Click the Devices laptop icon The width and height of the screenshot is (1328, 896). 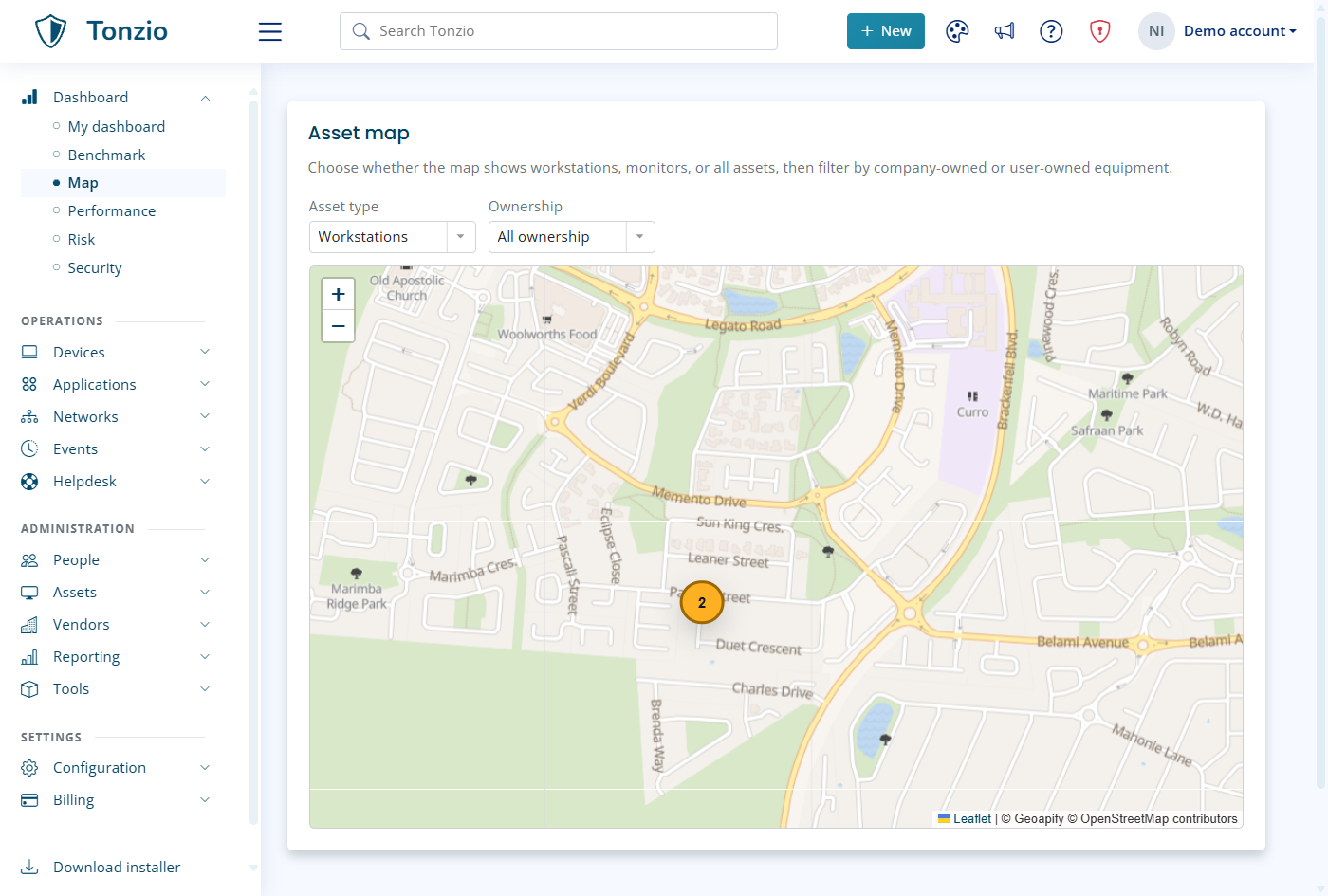click(x=29, y=352)
